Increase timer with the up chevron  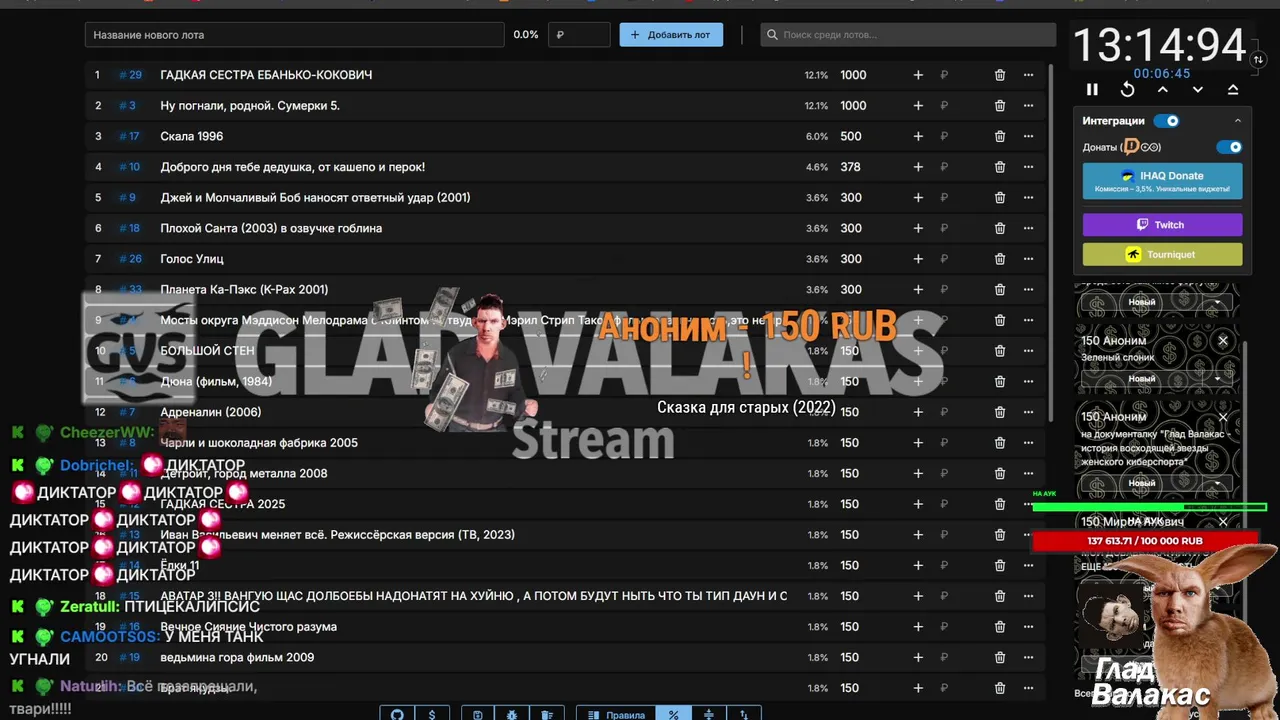(x=1163, y=89)
